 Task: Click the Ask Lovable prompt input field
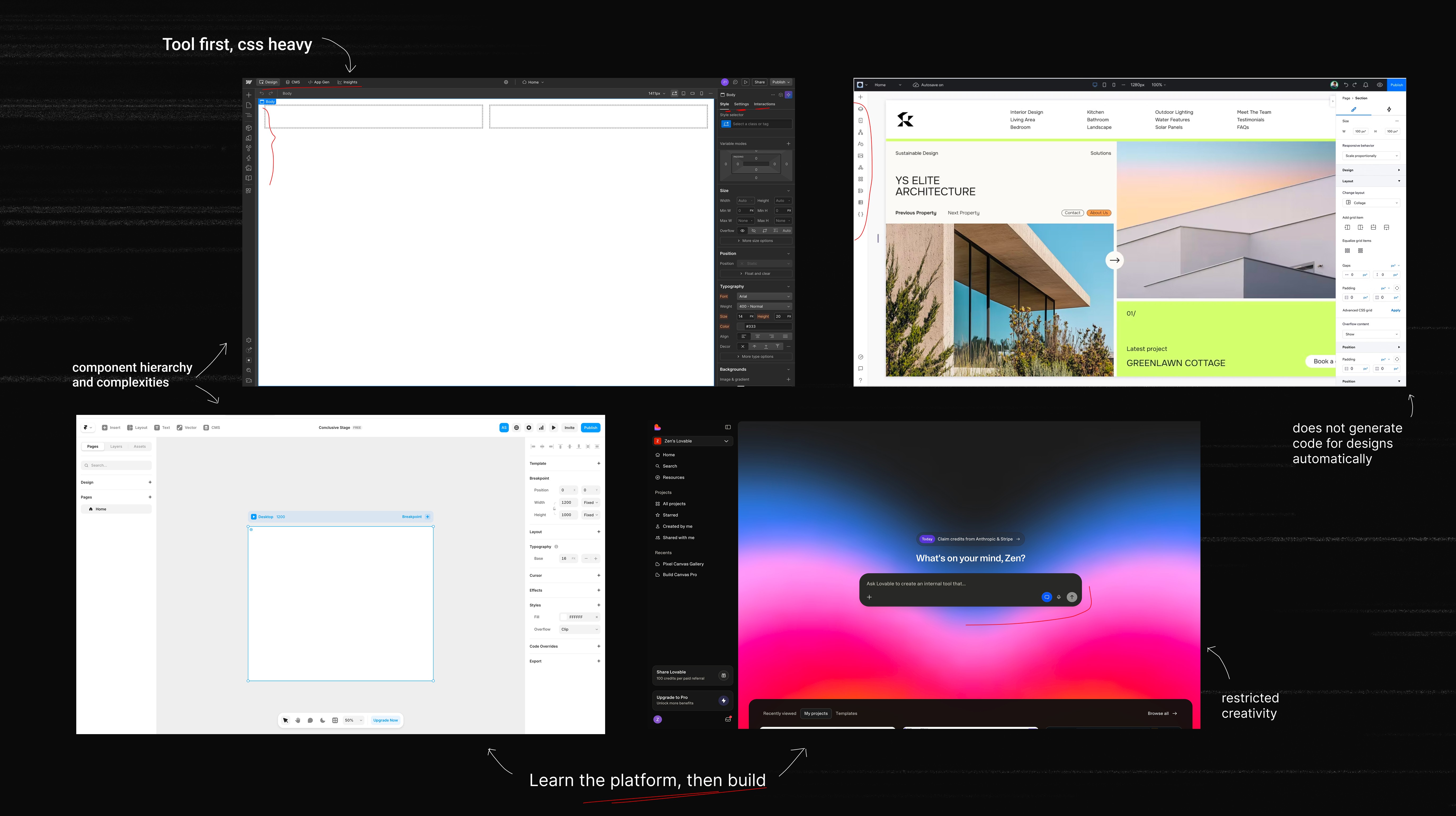[x=950, y=584]
